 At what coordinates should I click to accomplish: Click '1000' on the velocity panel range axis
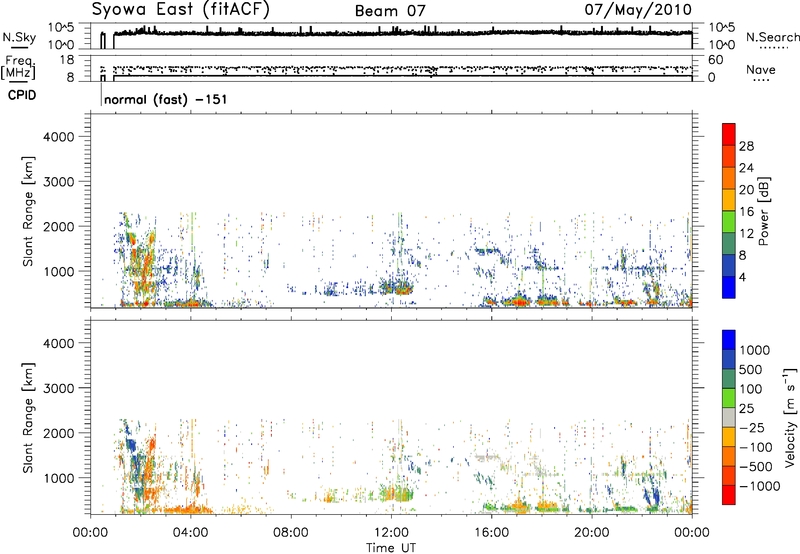[58, 478]
